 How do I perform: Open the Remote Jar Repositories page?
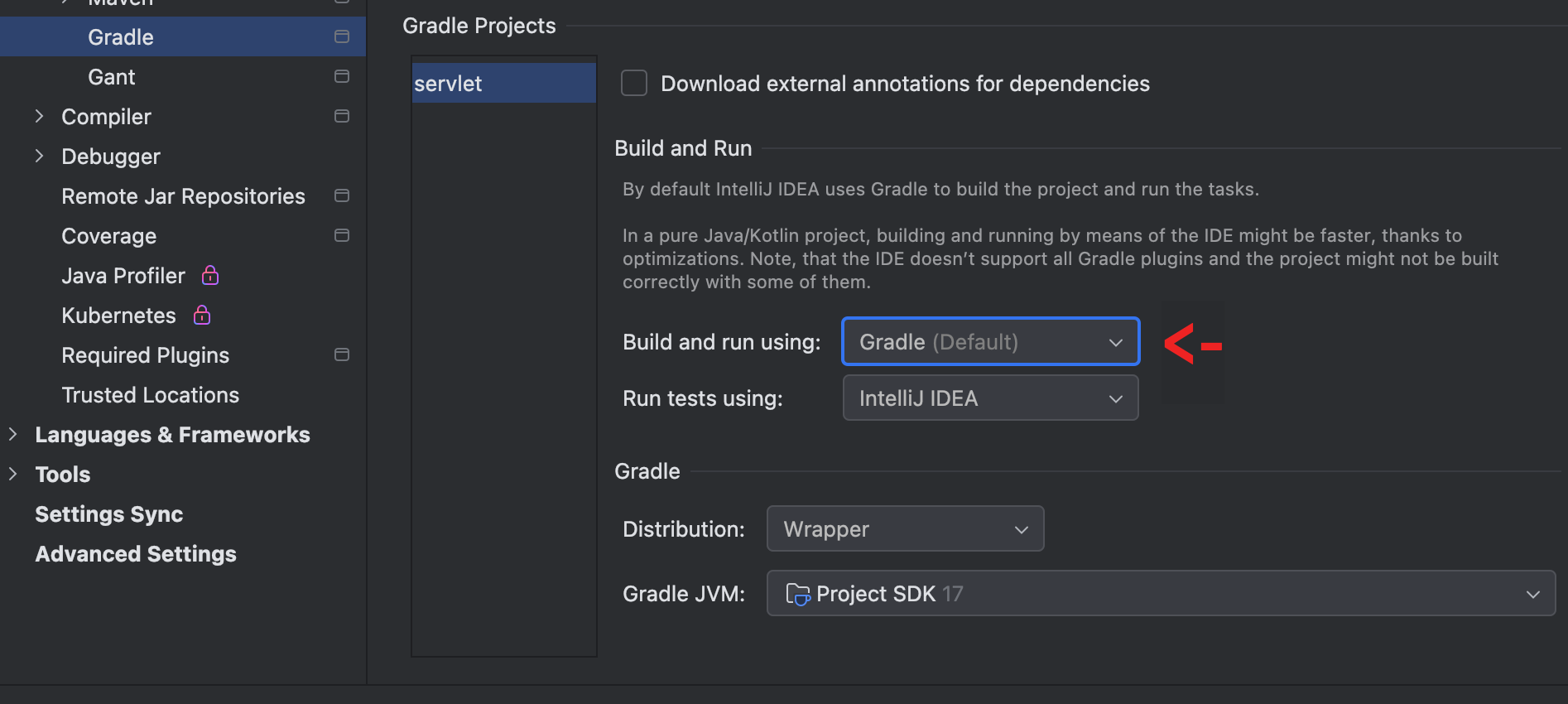[x=182, y=196]
